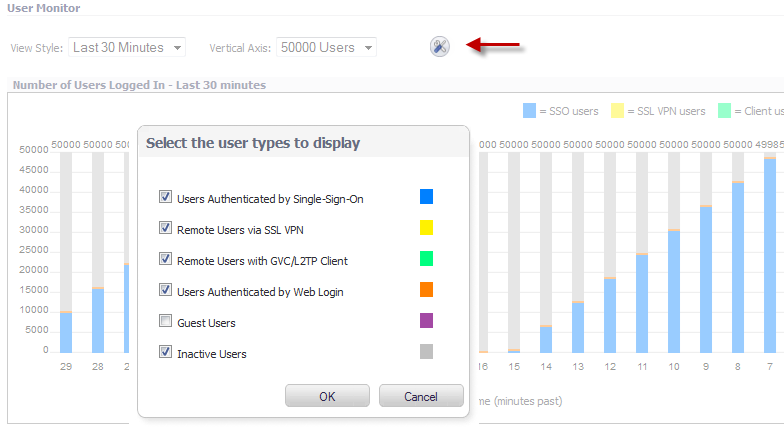784x429 pixels.
Task: Uncheck the Inactive Users option
Action: pyautogui.click(x=166, y=353)
